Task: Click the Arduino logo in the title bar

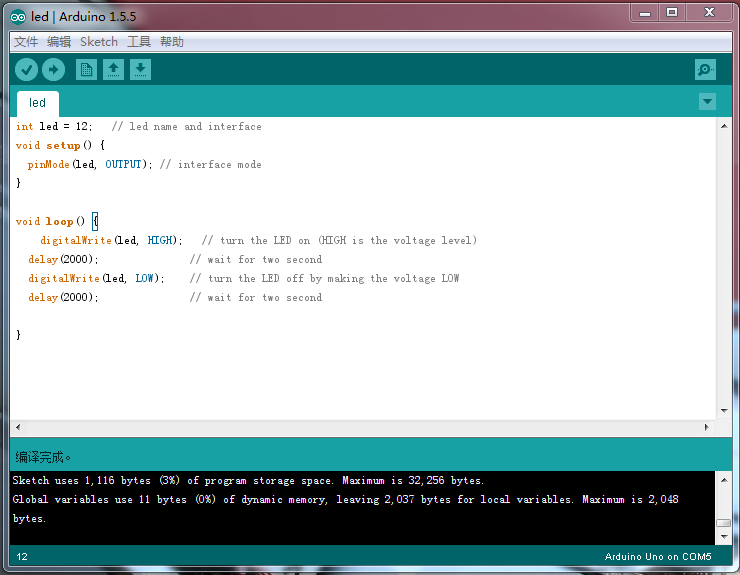Action: point(18,17)
